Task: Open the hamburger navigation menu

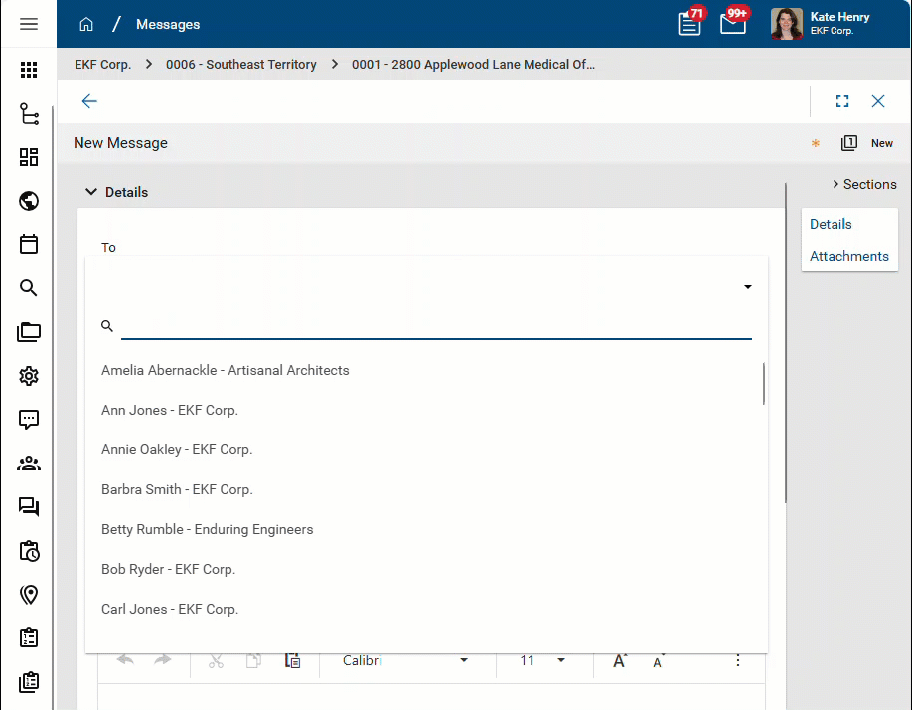Action: click(x=29, y=24)
